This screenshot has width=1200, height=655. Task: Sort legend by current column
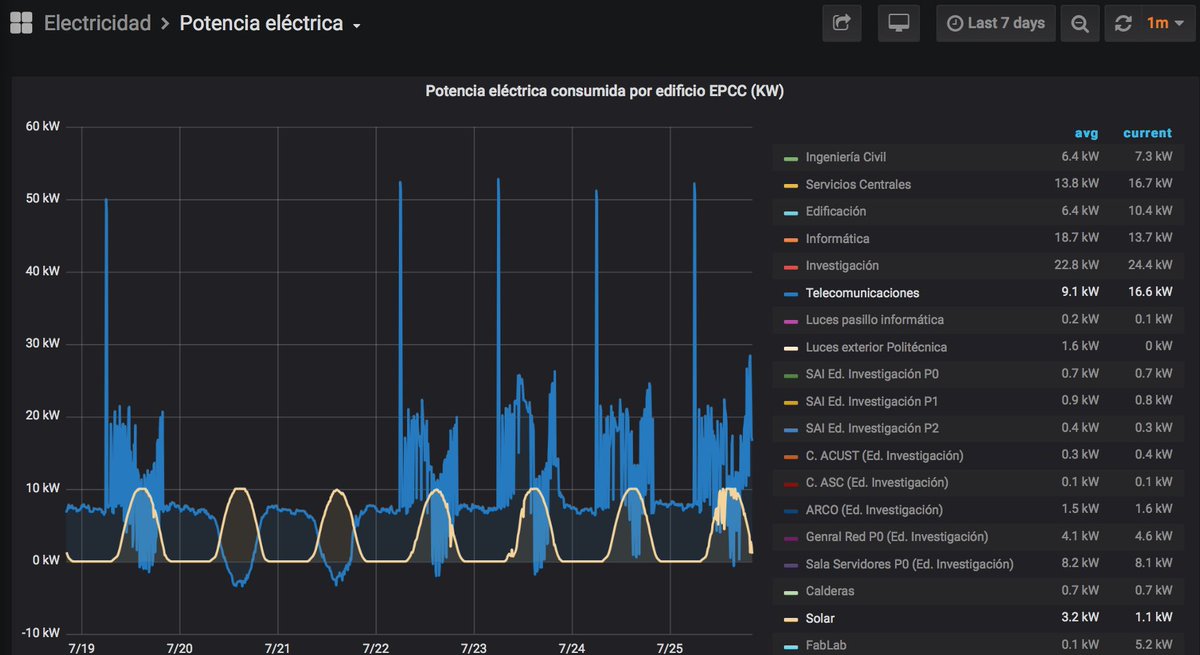1147,133
